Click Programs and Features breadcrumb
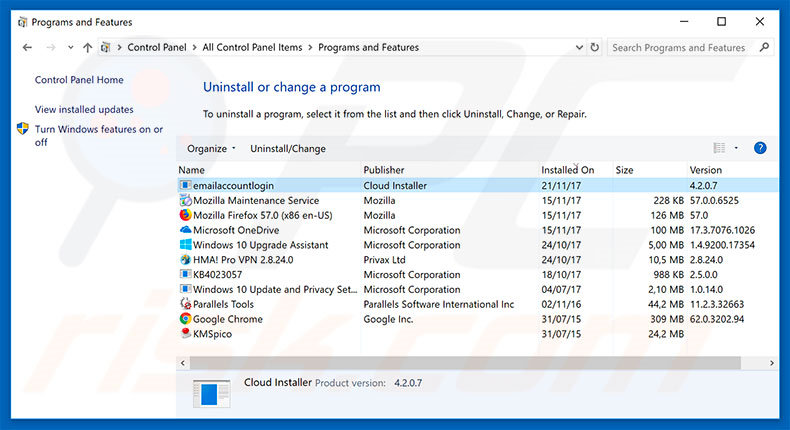 coord(368,47)
